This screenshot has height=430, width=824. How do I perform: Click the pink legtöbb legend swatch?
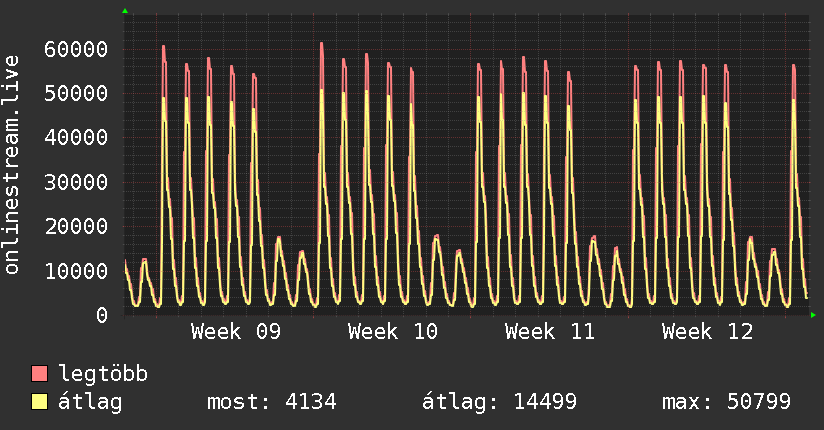[x=39, y=373]
